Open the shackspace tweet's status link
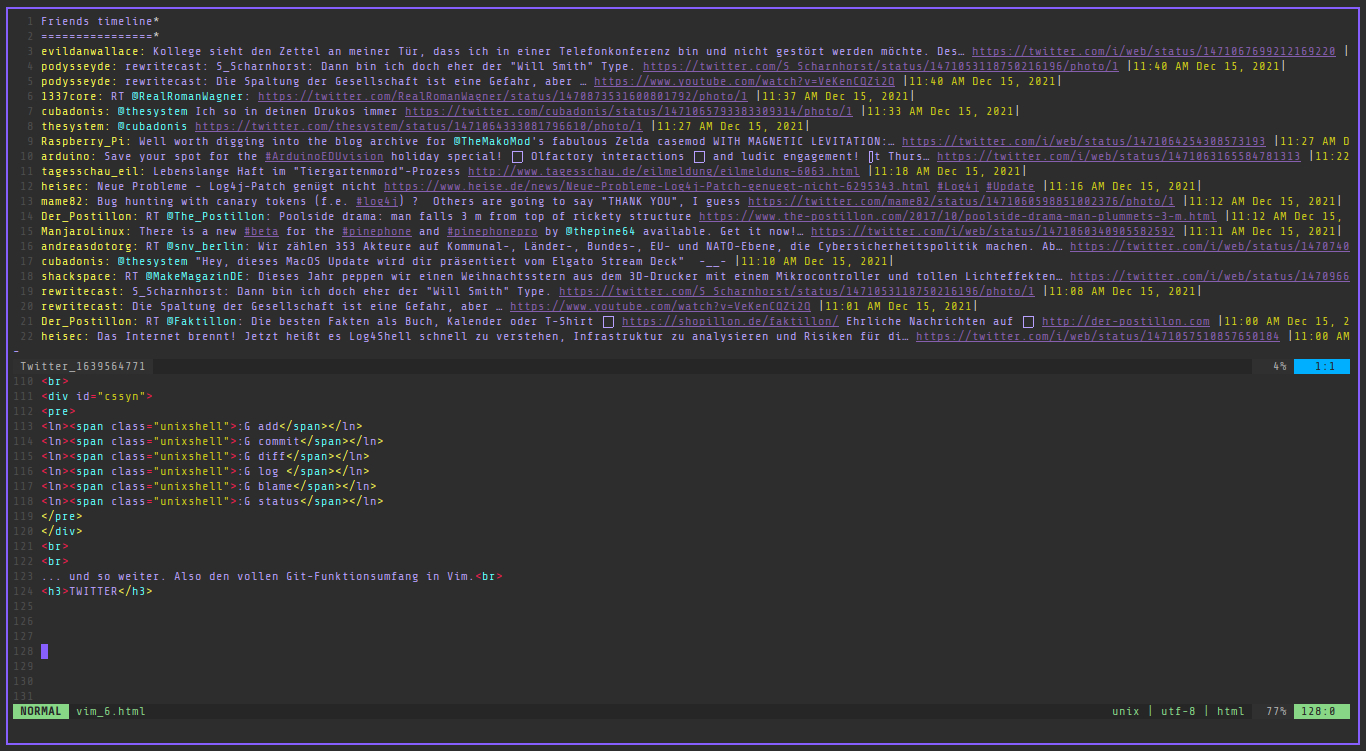1366x751 pixels. [x=1210, y=276]
